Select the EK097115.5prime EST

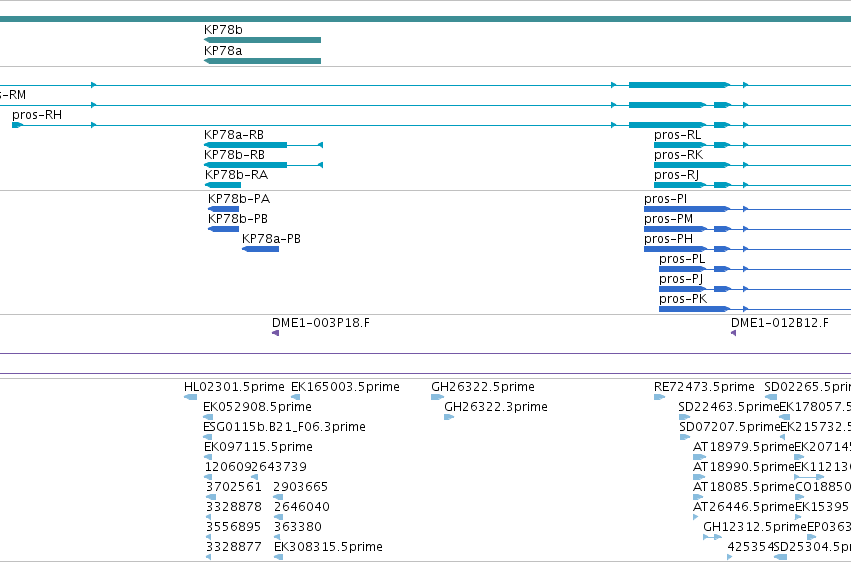(x=208, y=457)
